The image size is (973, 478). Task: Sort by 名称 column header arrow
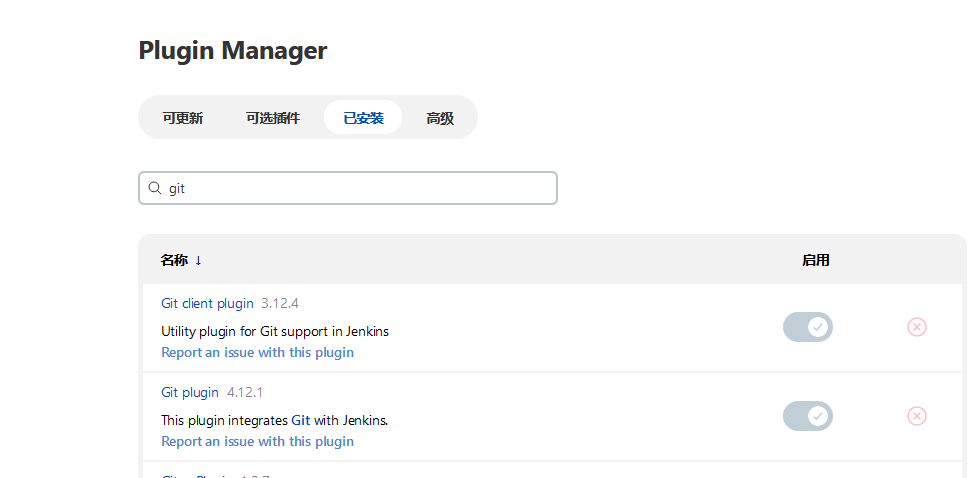198,260
